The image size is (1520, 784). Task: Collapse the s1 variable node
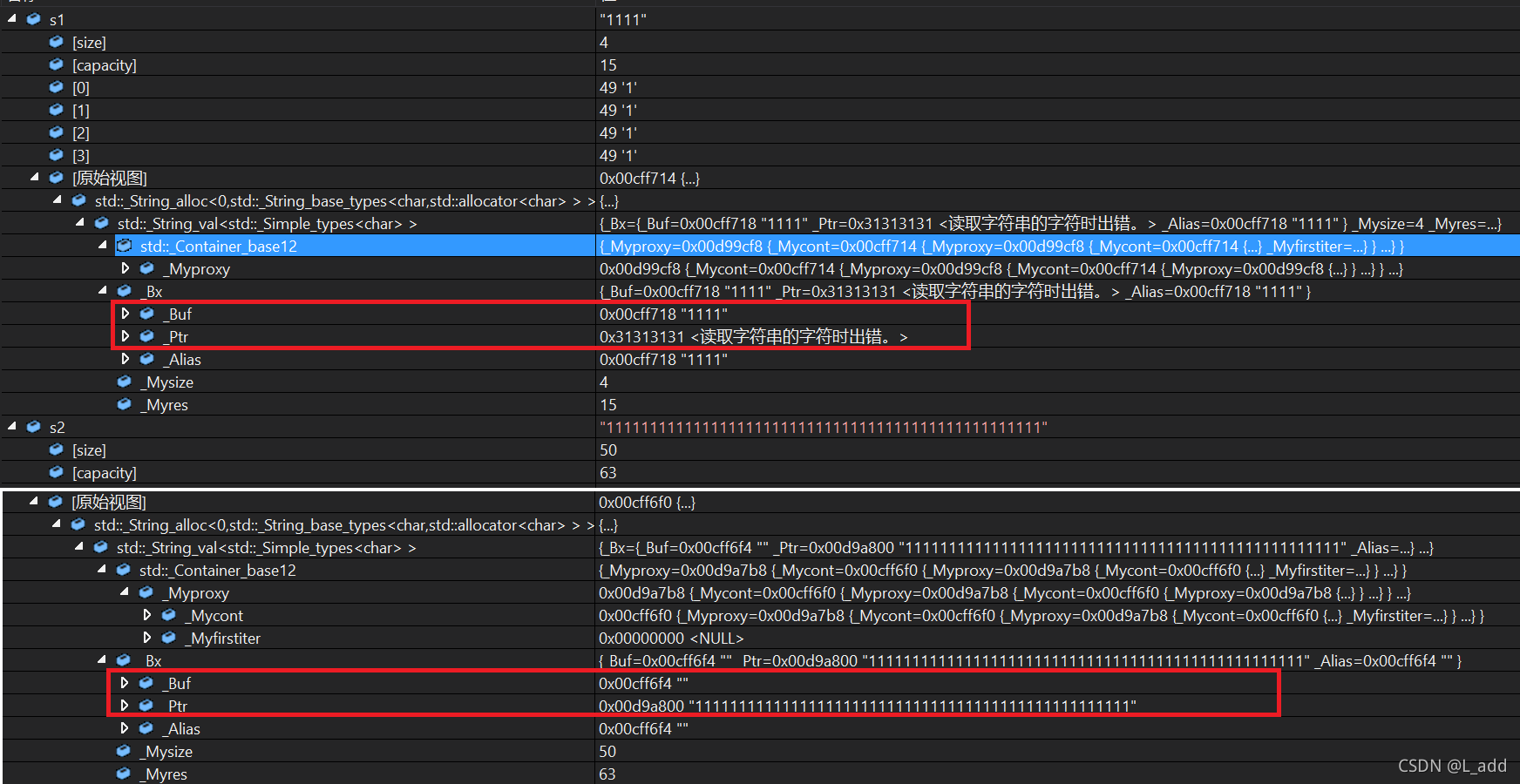tap(12, 18)
